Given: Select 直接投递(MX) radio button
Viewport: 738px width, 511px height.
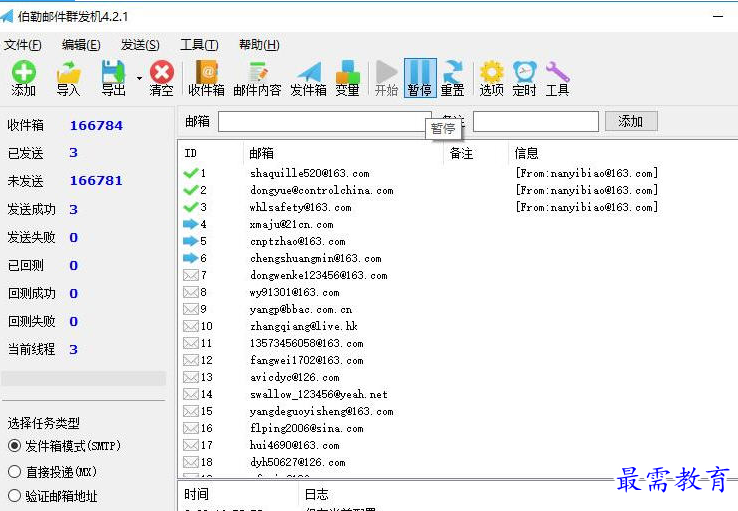Looking at the screenshot, I should click(15, 471).
